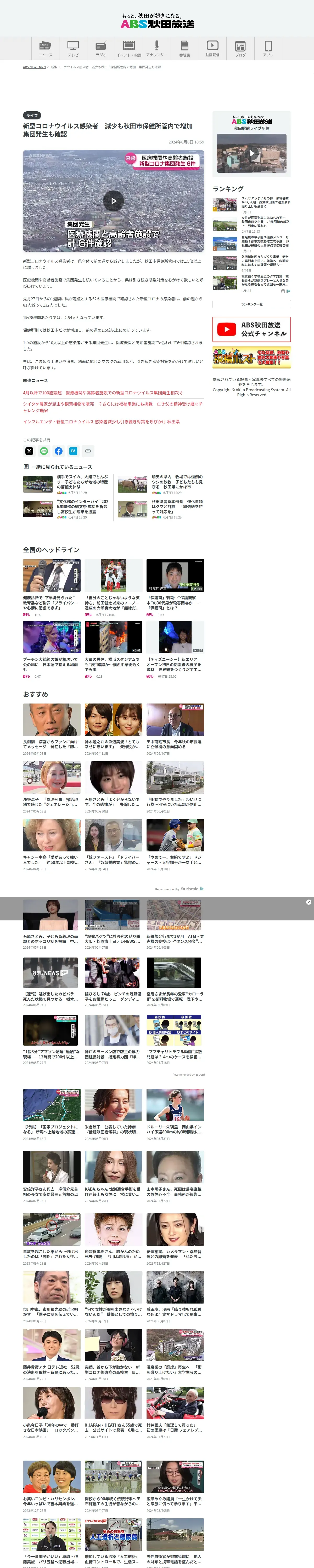This screenshot has width=314, height=1568.
Task: Play the main news article video
Action: 113,201
